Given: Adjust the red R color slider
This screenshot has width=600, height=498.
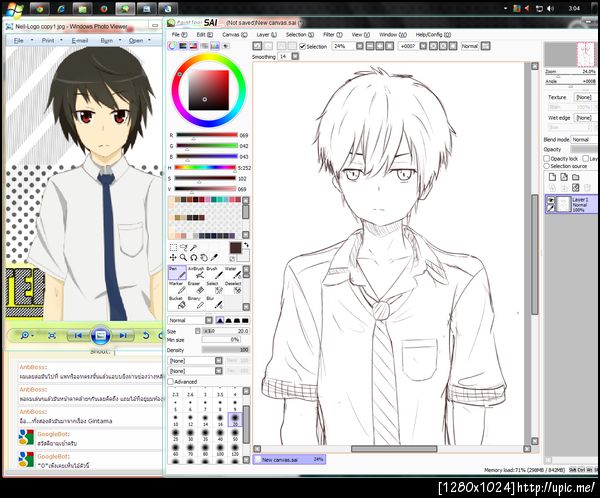Looking at the screenshot, I should tap(207, 135).
